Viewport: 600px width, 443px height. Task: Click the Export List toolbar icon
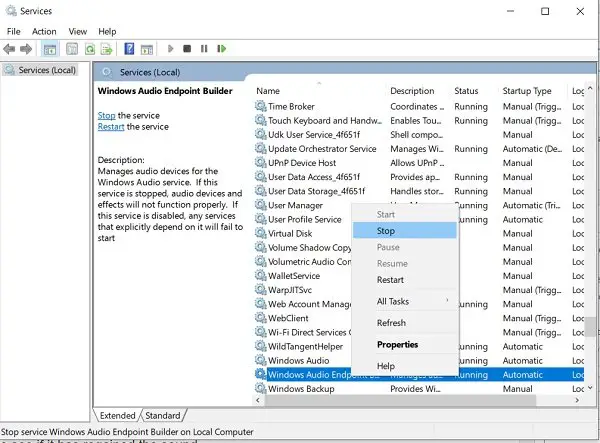[x=108, y=48]
